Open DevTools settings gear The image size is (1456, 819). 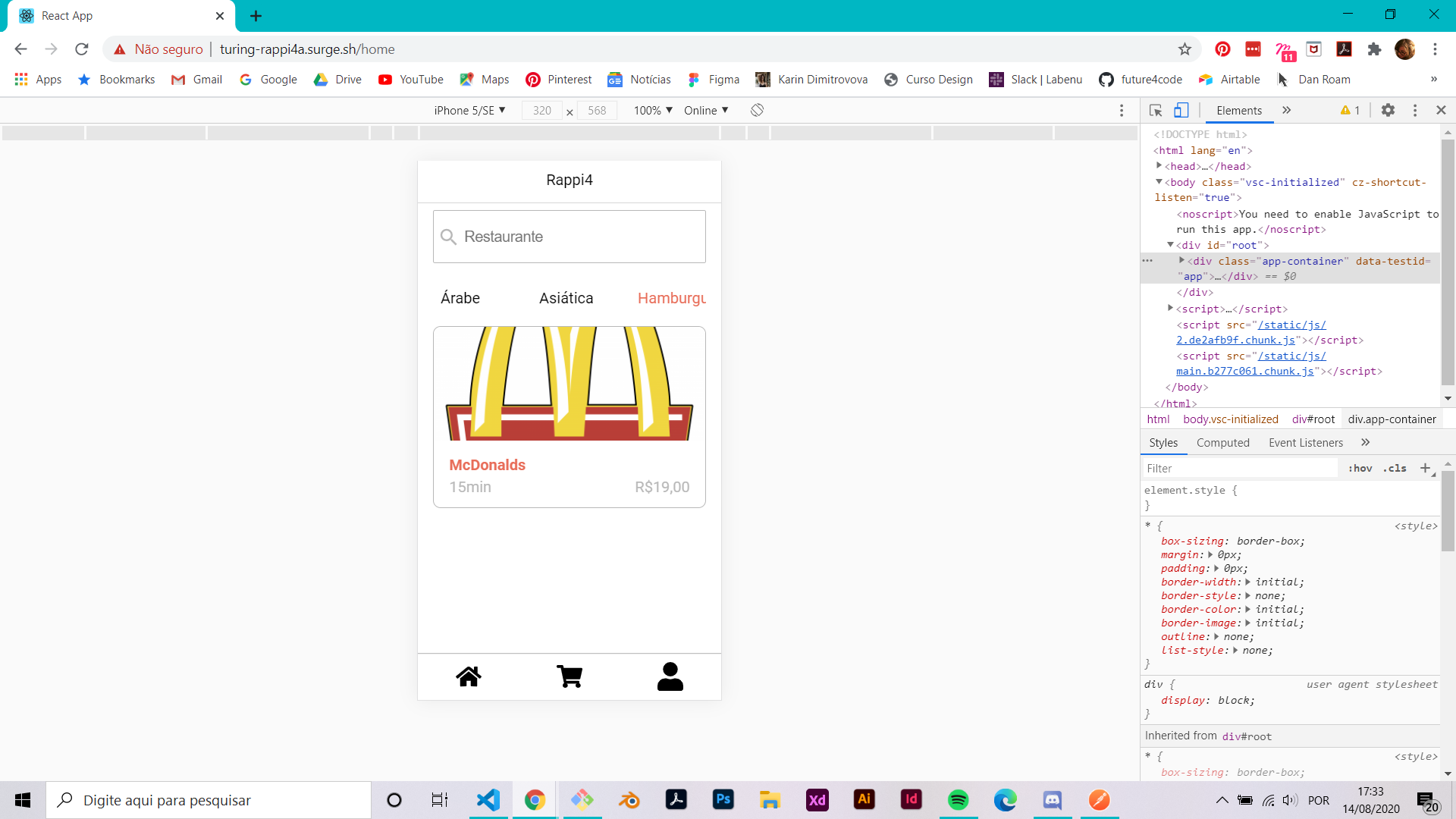1388,111
